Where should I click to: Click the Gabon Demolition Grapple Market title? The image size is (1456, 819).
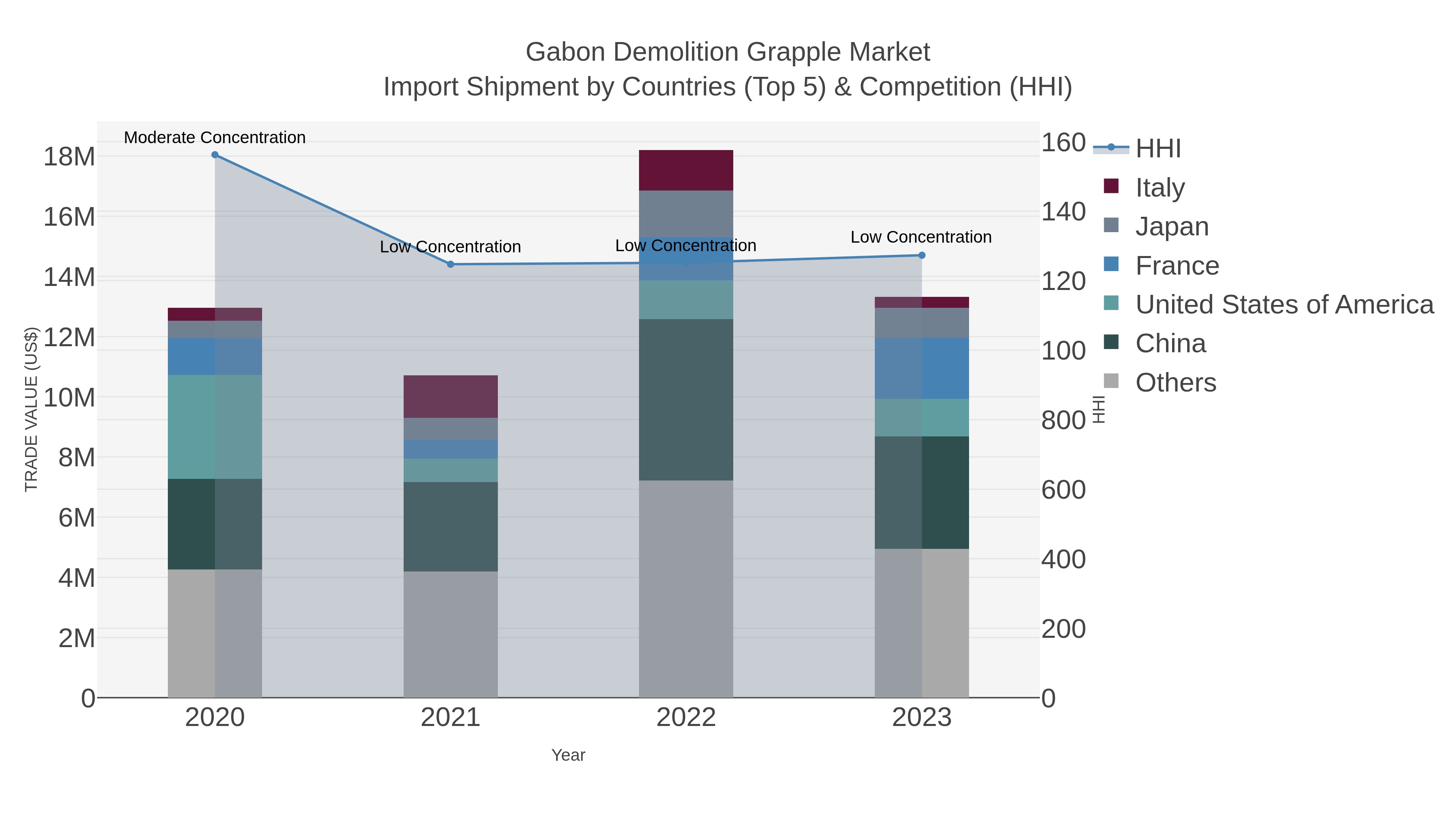click(728, 52)
